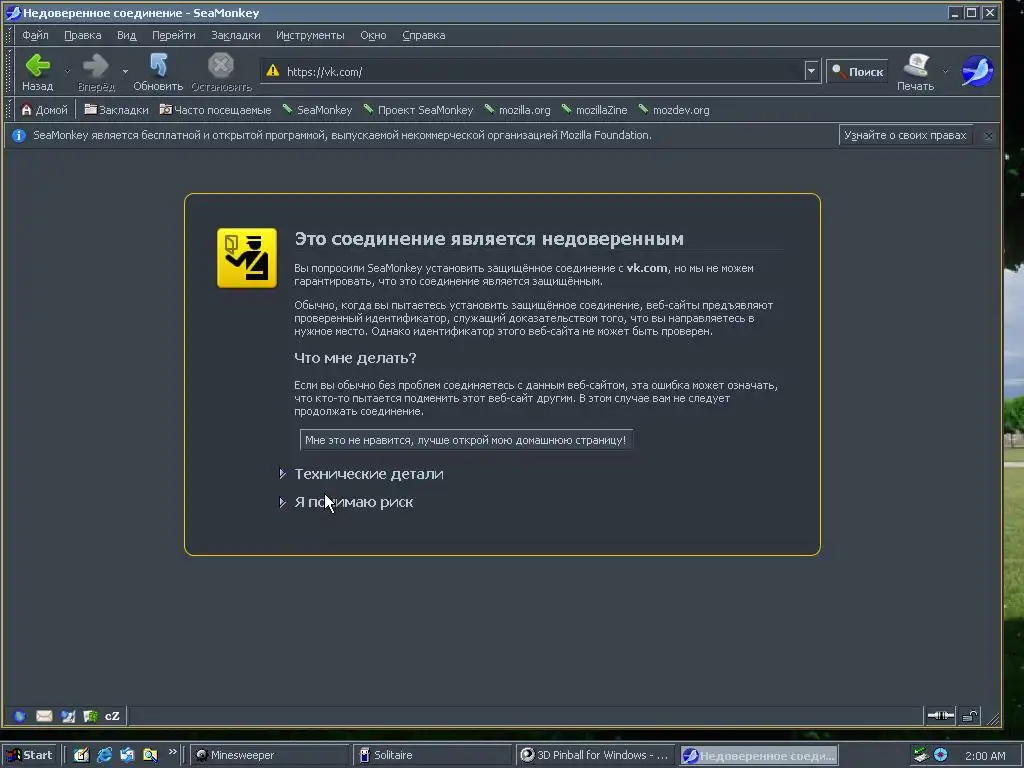Launch Internet Explorer from quick launch
This screenshot has height=768, width=1024.
pos(104,755)
